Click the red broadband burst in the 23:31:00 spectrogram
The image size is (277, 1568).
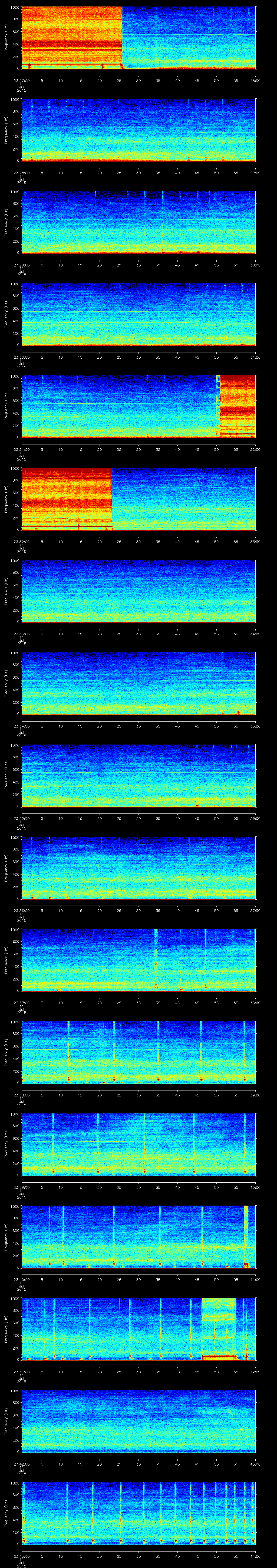coord(238,407)
